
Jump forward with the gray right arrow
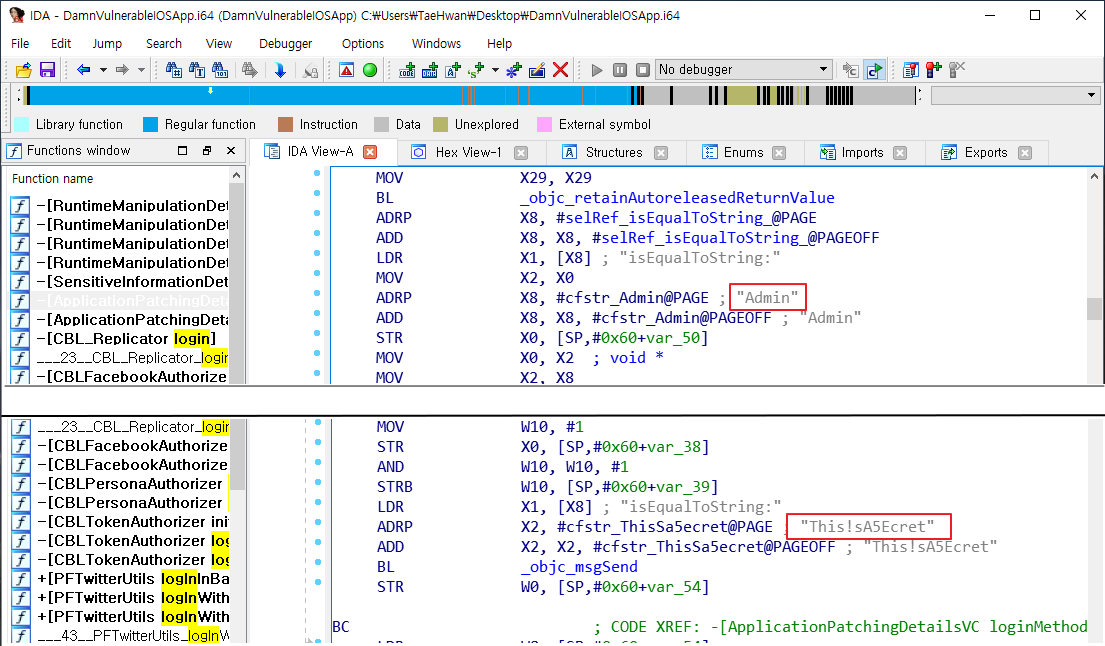[122, 70]
